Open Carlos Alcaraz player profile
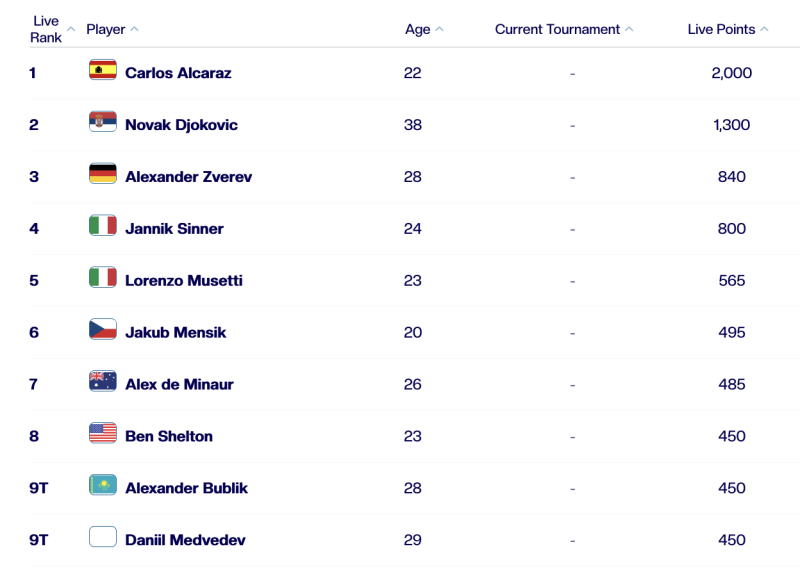This screenshot has height=583, width=800. (x=178, y=73)
